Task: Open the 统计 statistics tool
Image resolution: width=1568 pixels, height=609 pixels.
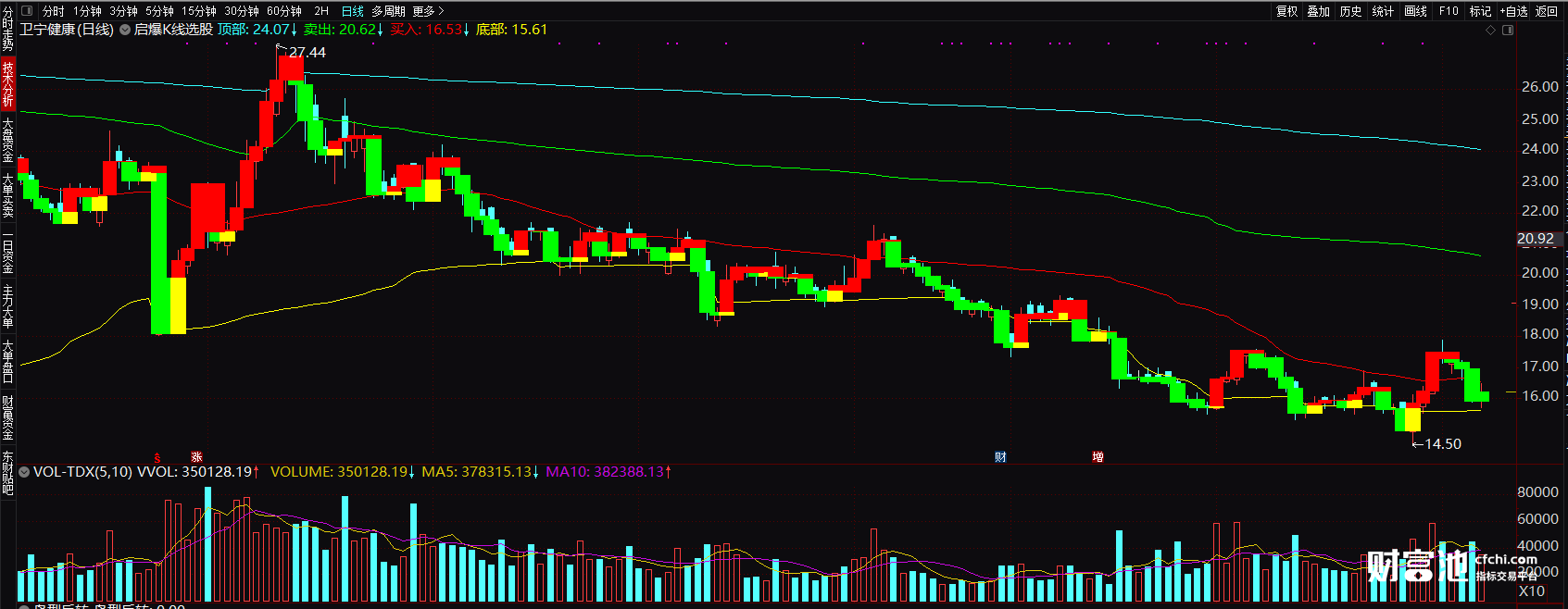Action: [1384, 11]
